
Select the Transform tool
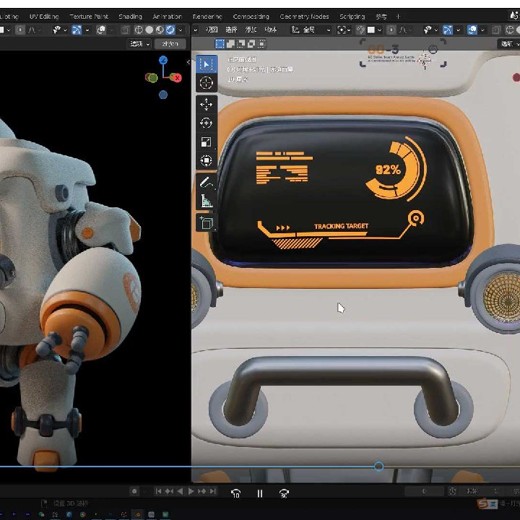(206, 161)
